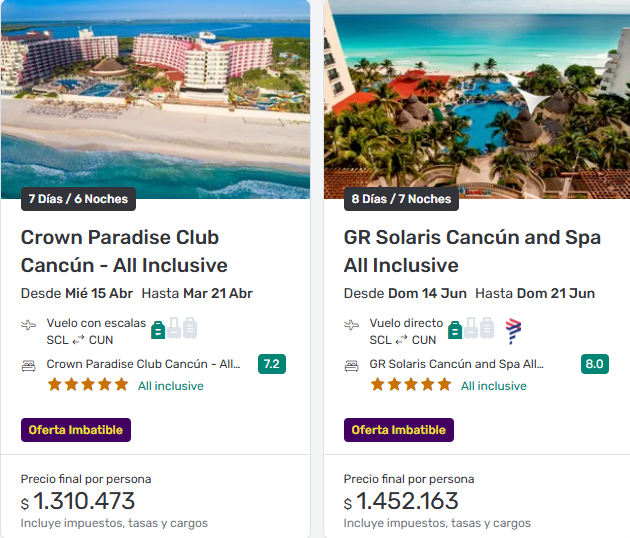Click Oferta Imbatible tag on Crown Paradise card

tap(76, 430)
